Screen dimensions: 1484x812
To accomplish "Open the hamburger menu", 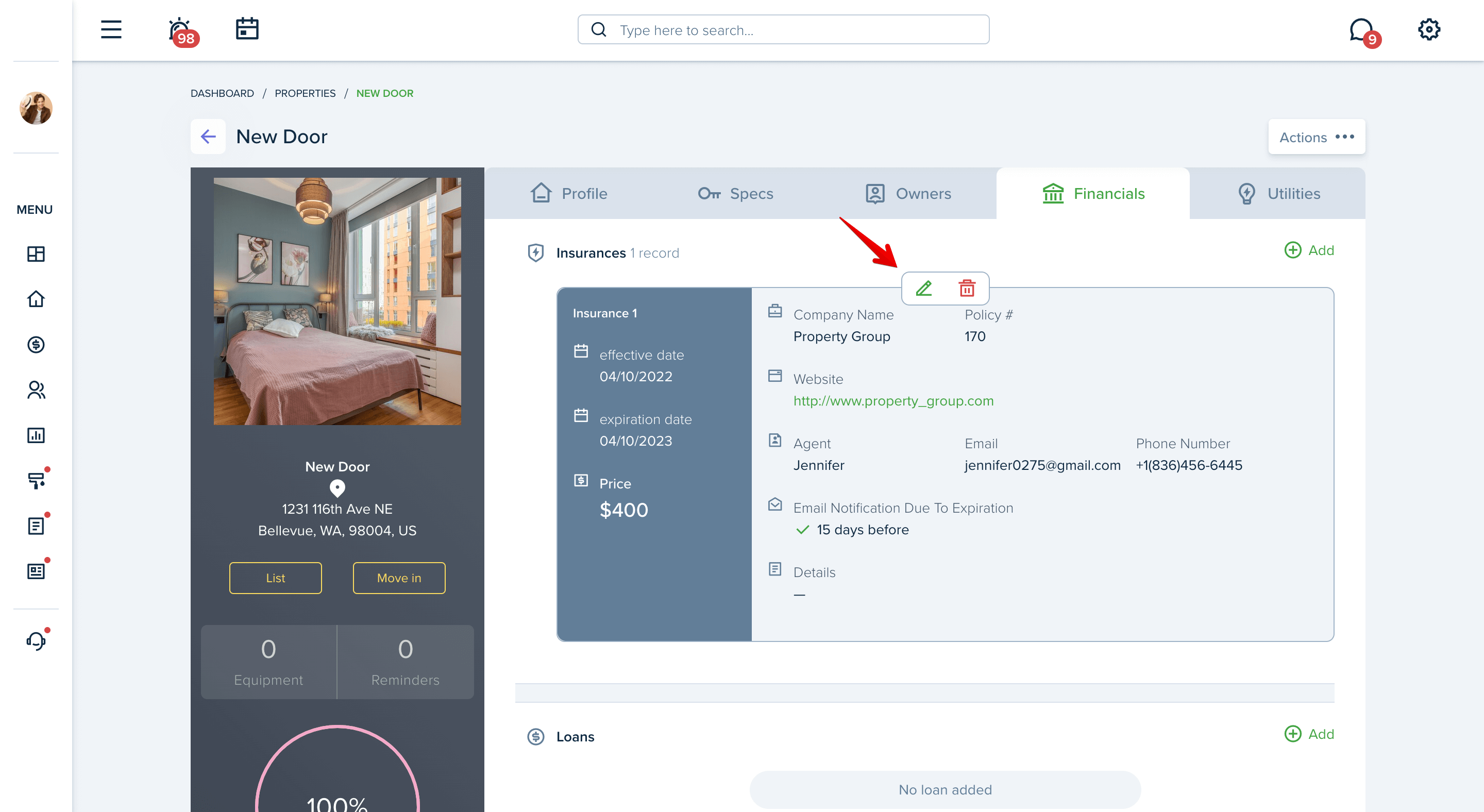I will click(x=111, y=29).
